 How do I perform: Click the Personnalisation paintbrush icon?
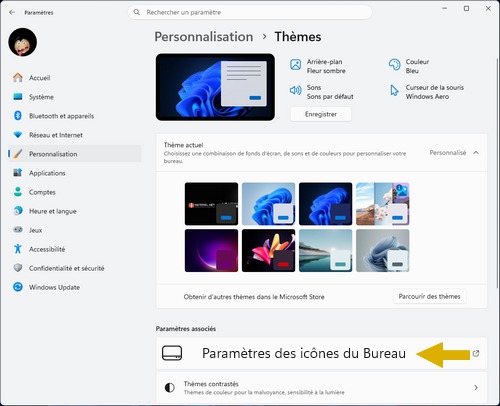[x=18, y=154]
